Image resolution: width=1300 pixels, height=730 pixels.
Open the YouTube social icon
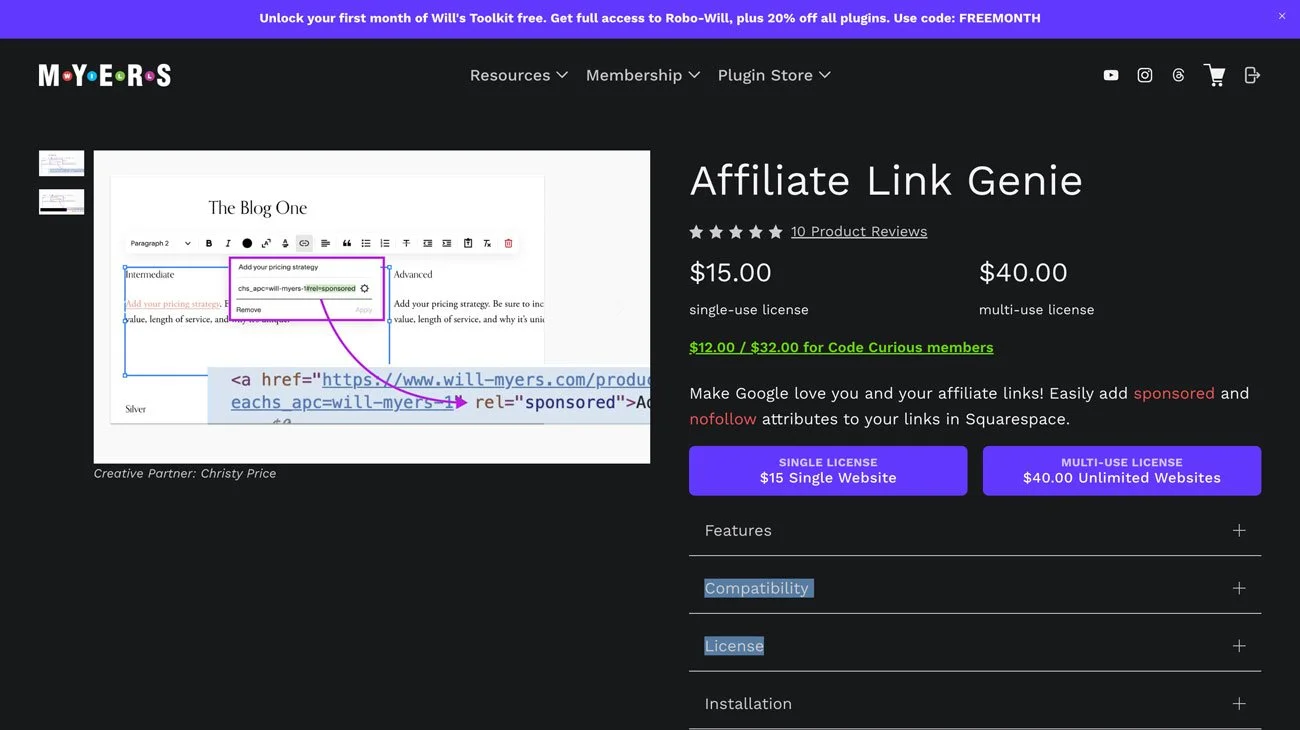point(1110,75)
